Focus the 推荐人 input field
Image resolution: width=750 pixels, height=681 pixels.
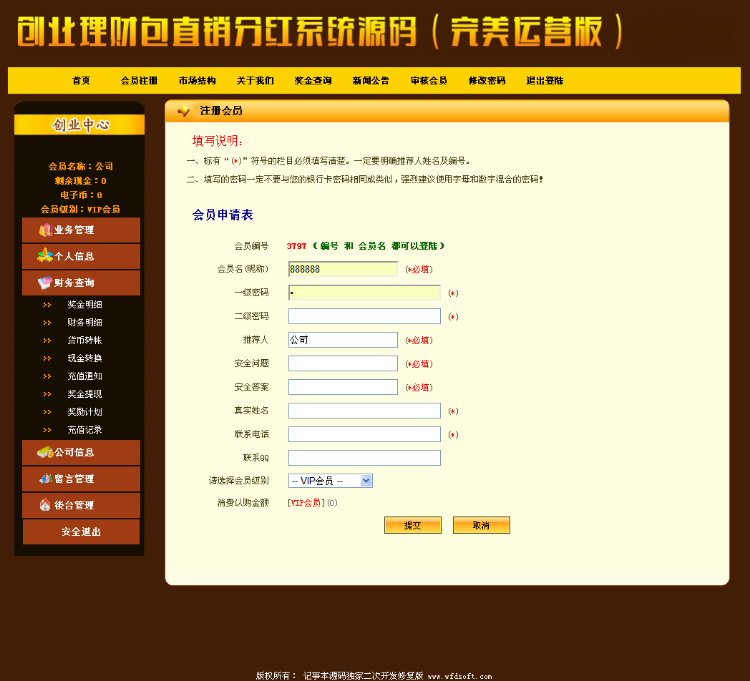pos(343,340)
